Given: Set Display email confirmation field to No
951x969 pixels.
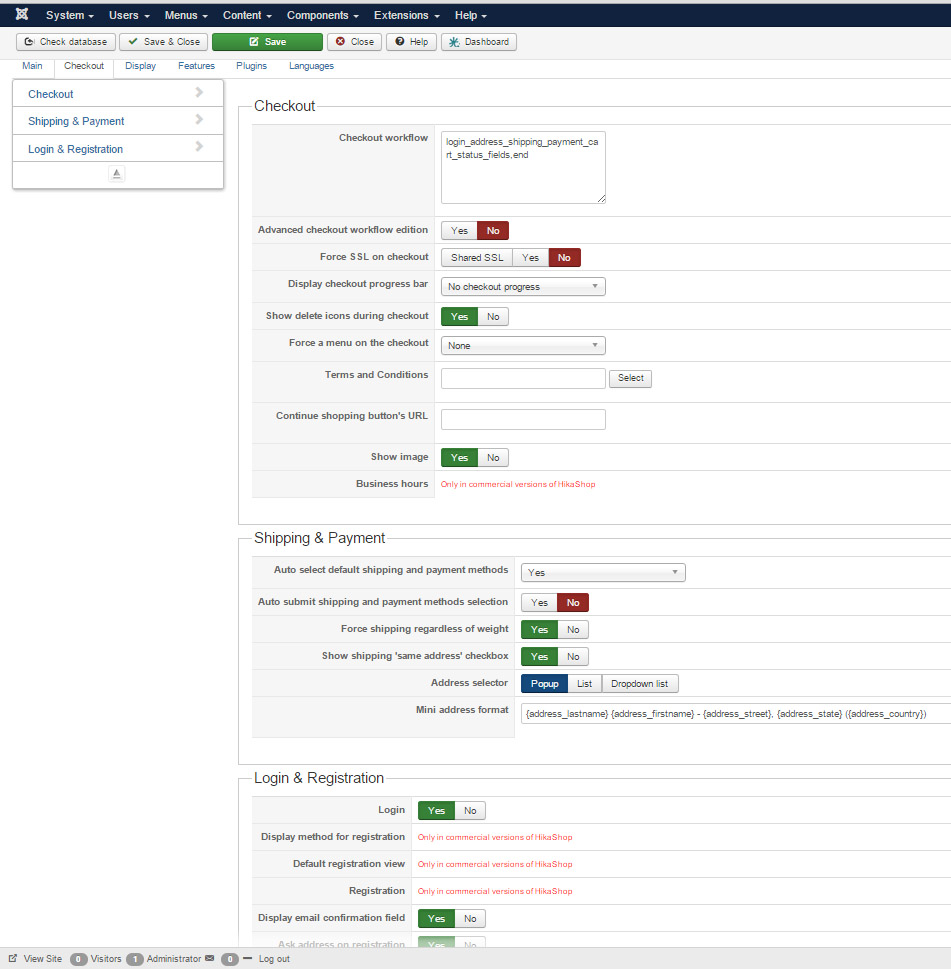Looking at the screenshot, I should 470,919.
